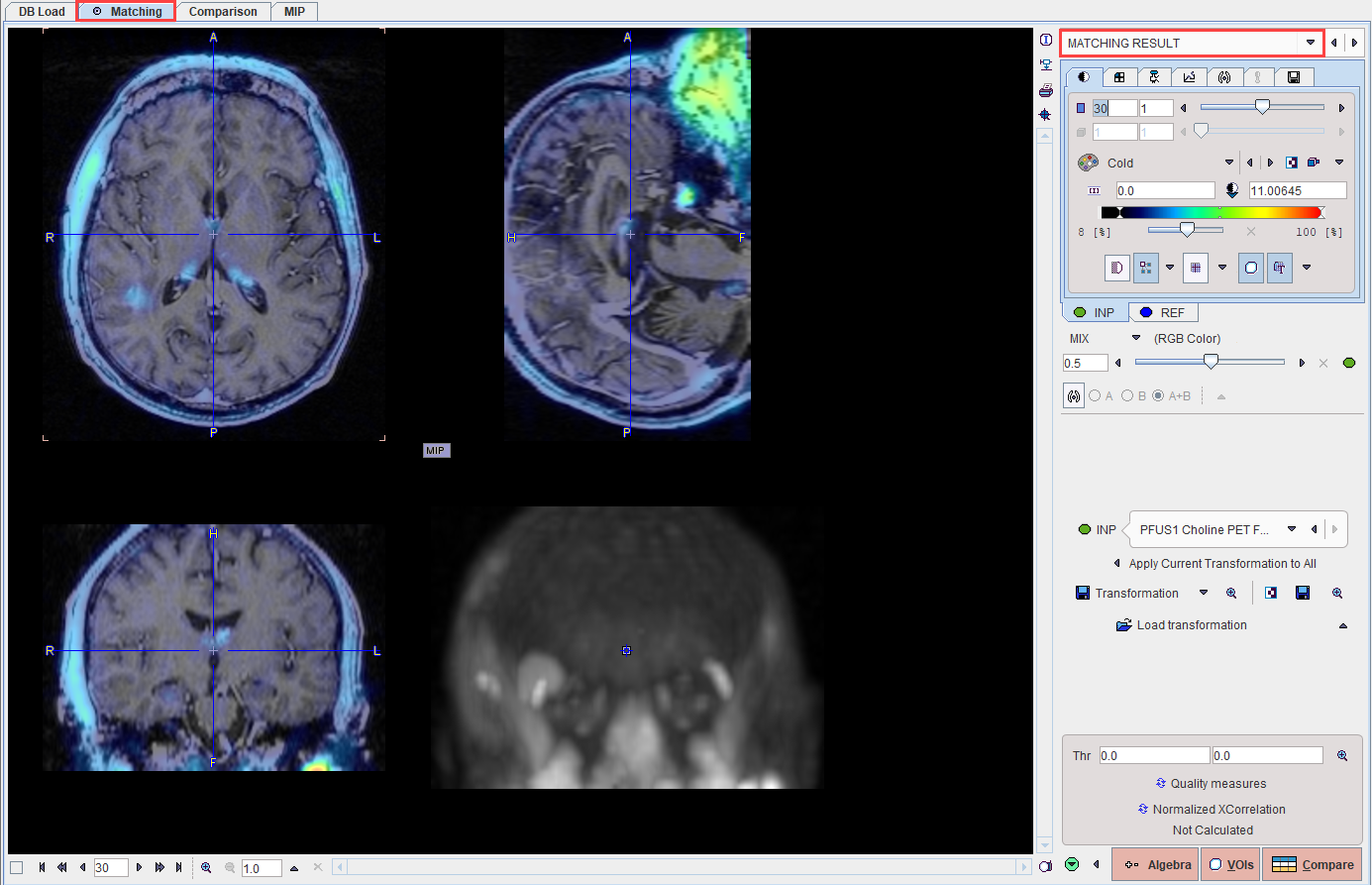Click the standalone floppy disk save icon in transformation row

pos(1303,593)
